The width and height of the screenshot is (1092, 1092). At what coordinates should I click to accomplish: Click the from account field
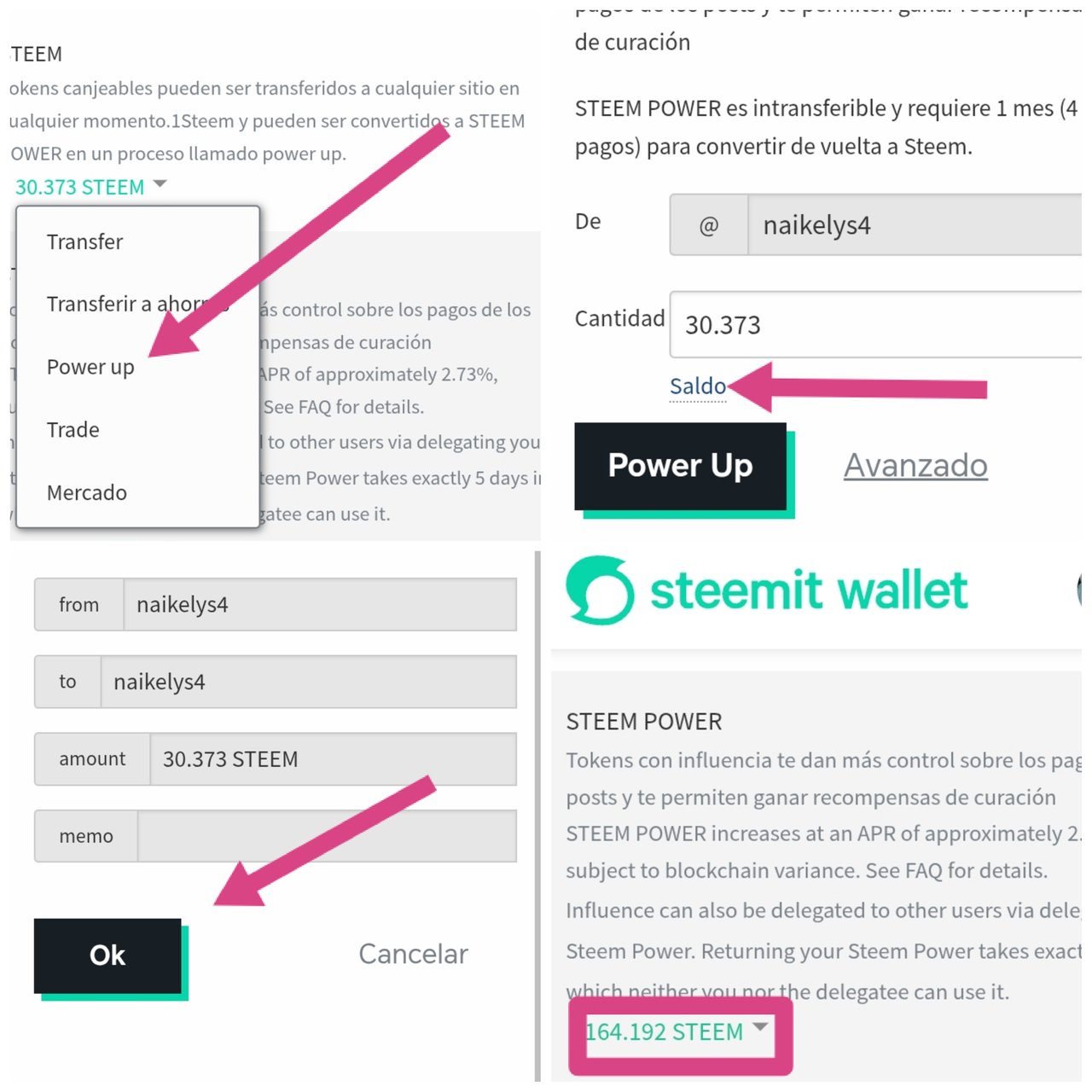coord(321,605)
